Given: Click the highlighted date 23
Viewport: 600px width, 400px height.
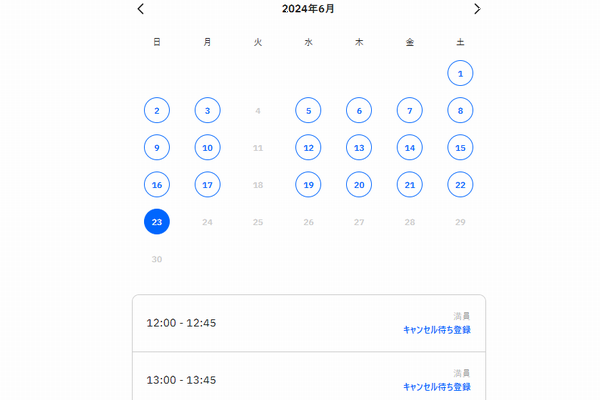Looking at the screenshot, I should point(157,222).
